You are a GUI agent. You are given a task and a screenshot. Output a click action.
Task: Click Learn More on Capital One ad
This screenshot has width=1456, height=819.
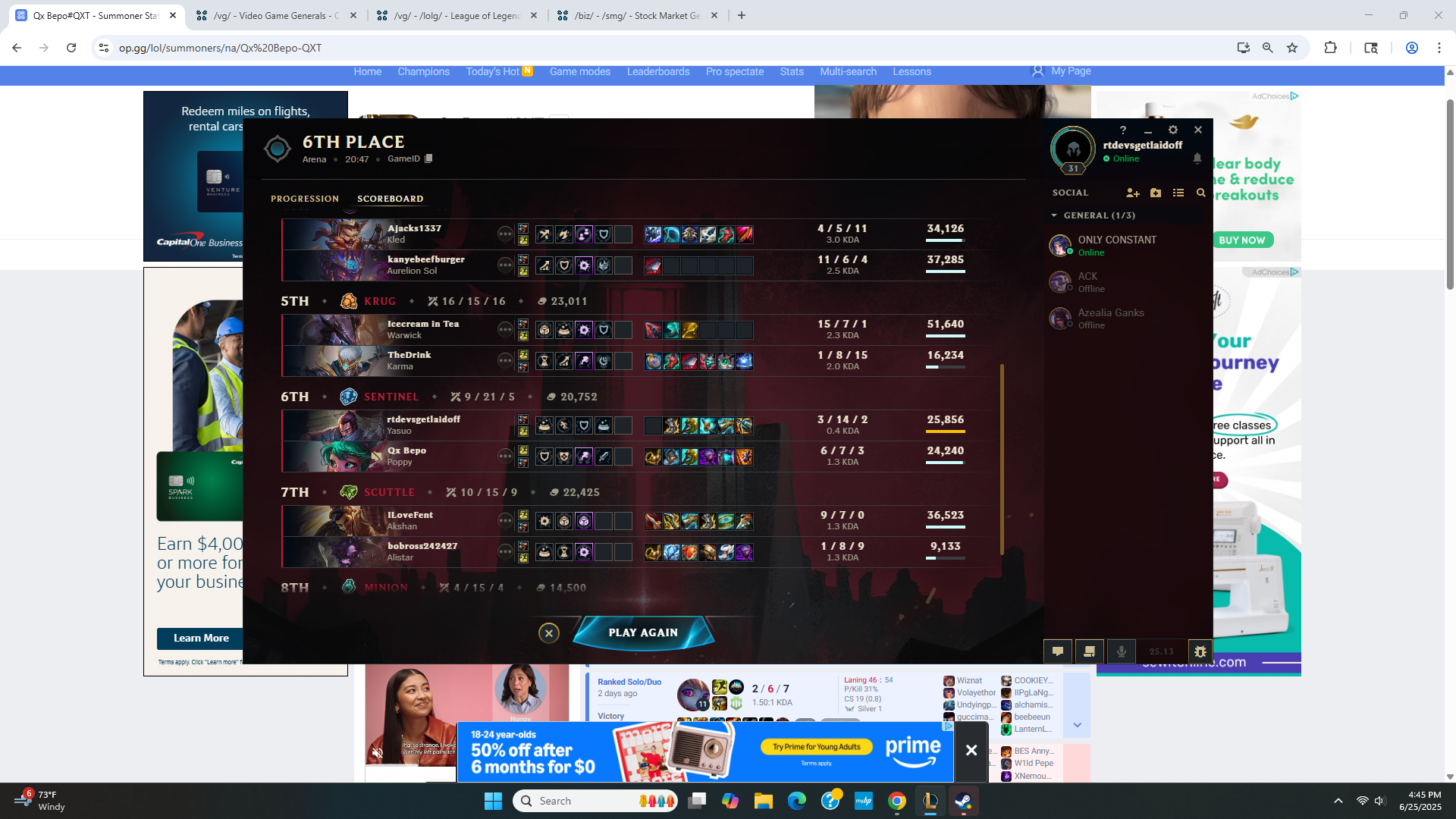[201, 638]
